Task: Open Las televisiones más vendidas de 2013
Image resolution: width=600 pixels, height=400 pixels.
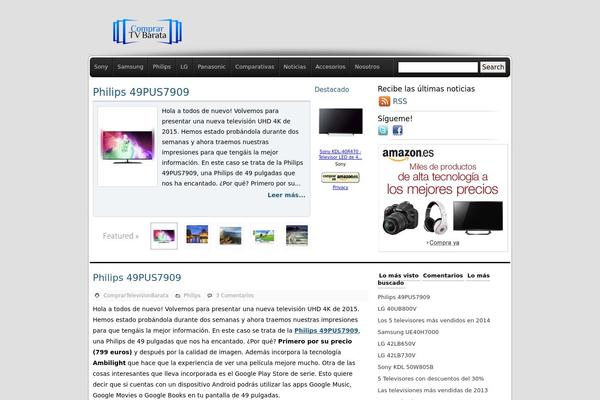Action: (433, 390)
